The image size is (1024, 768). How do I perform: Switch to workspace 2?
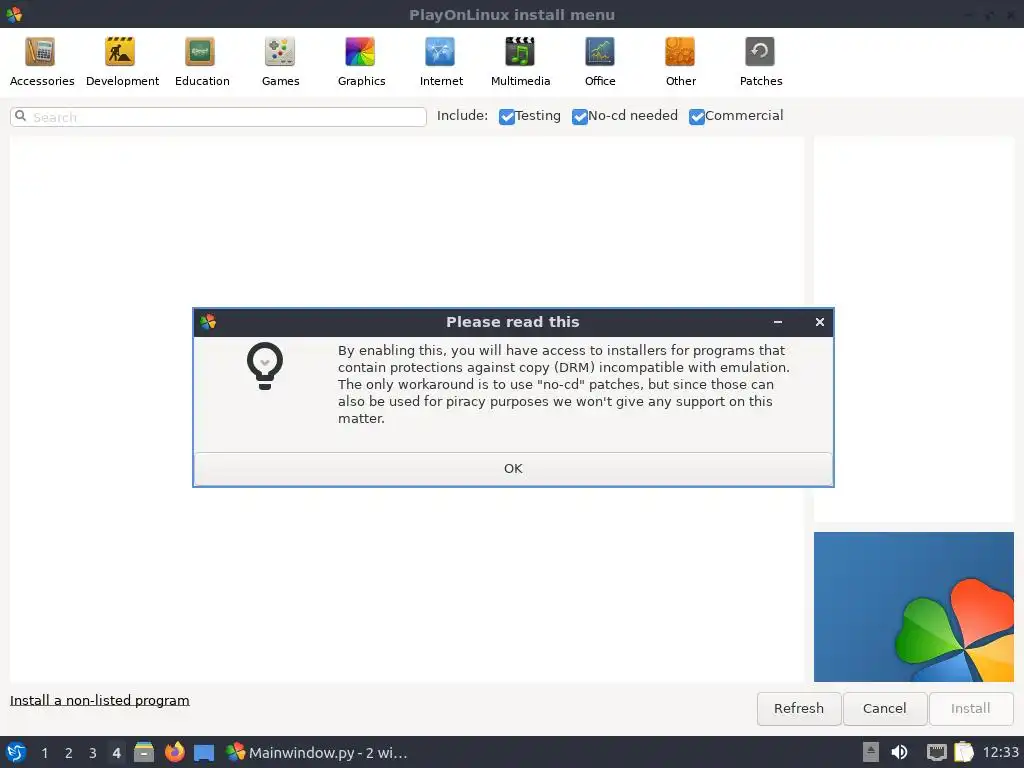(x=69, y=753)
